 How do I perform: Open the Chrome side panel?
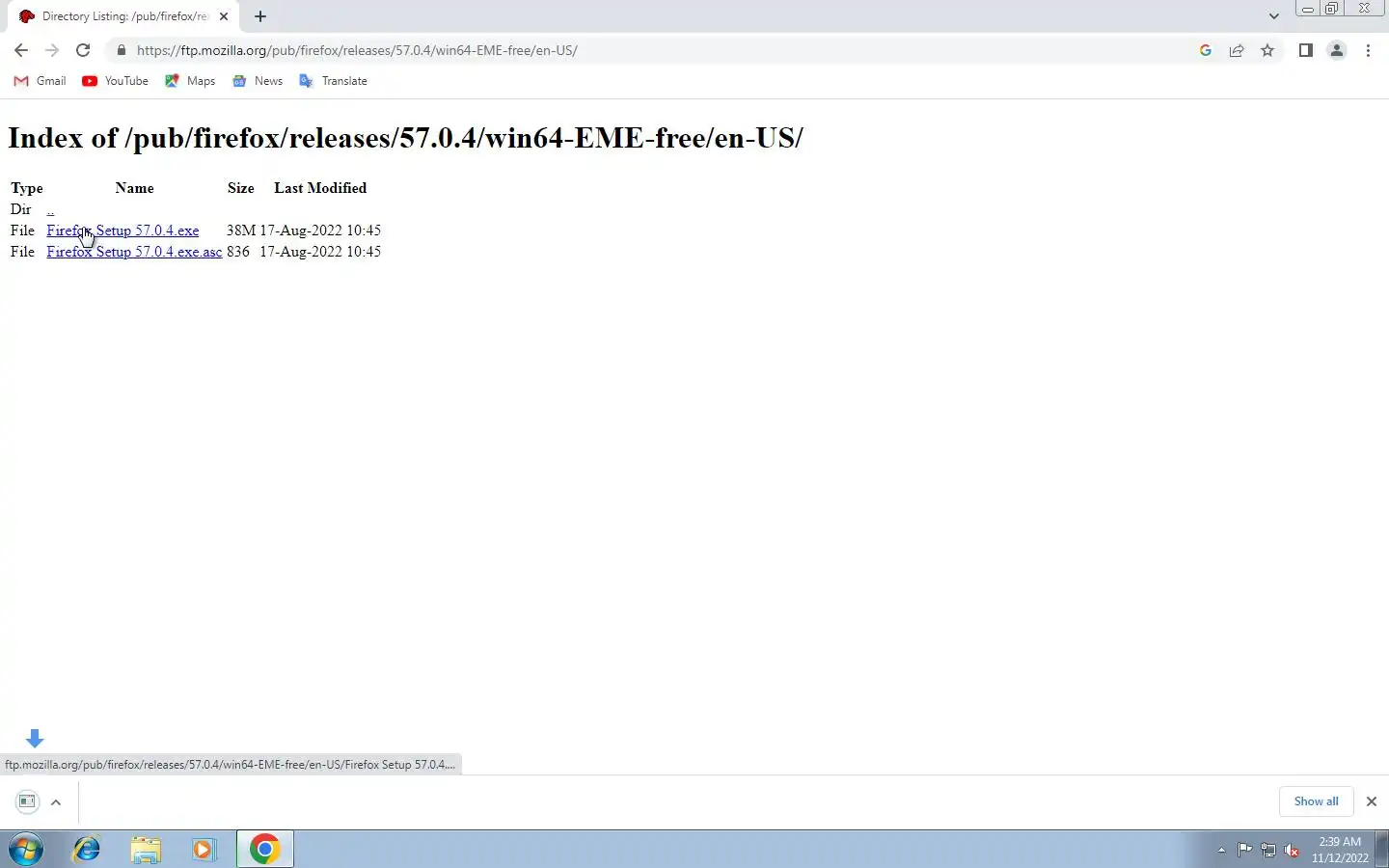tap(1305, 50)
